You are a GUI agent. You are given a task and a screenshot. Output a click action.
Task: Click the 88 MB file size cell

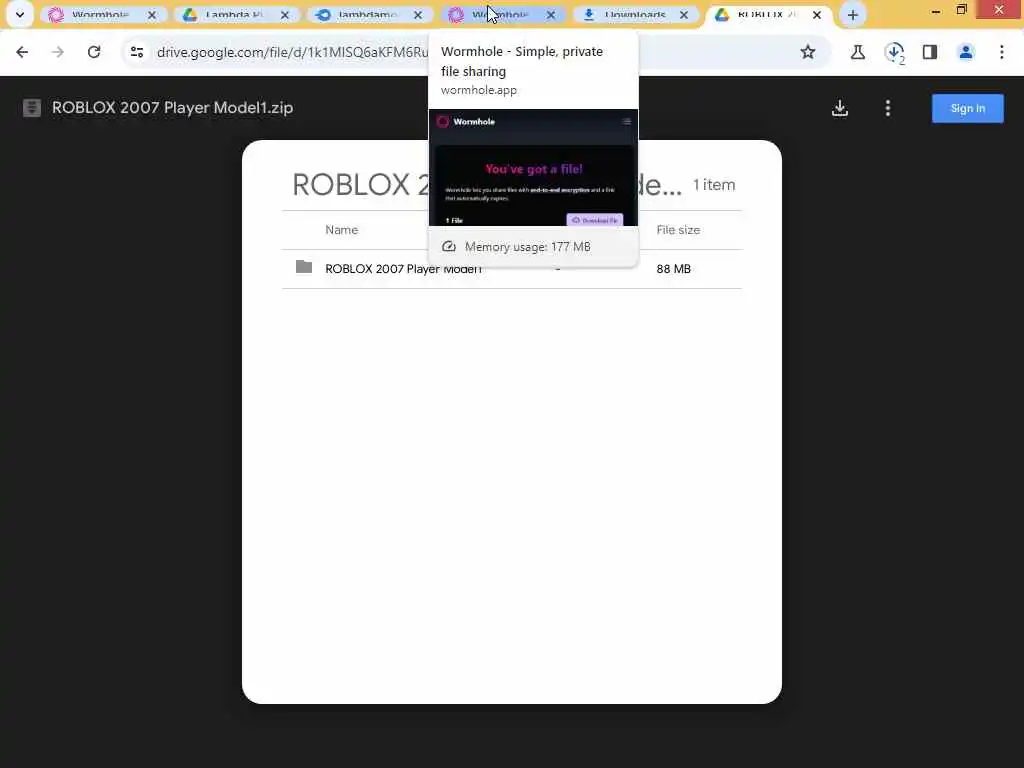tap(673, 268)
